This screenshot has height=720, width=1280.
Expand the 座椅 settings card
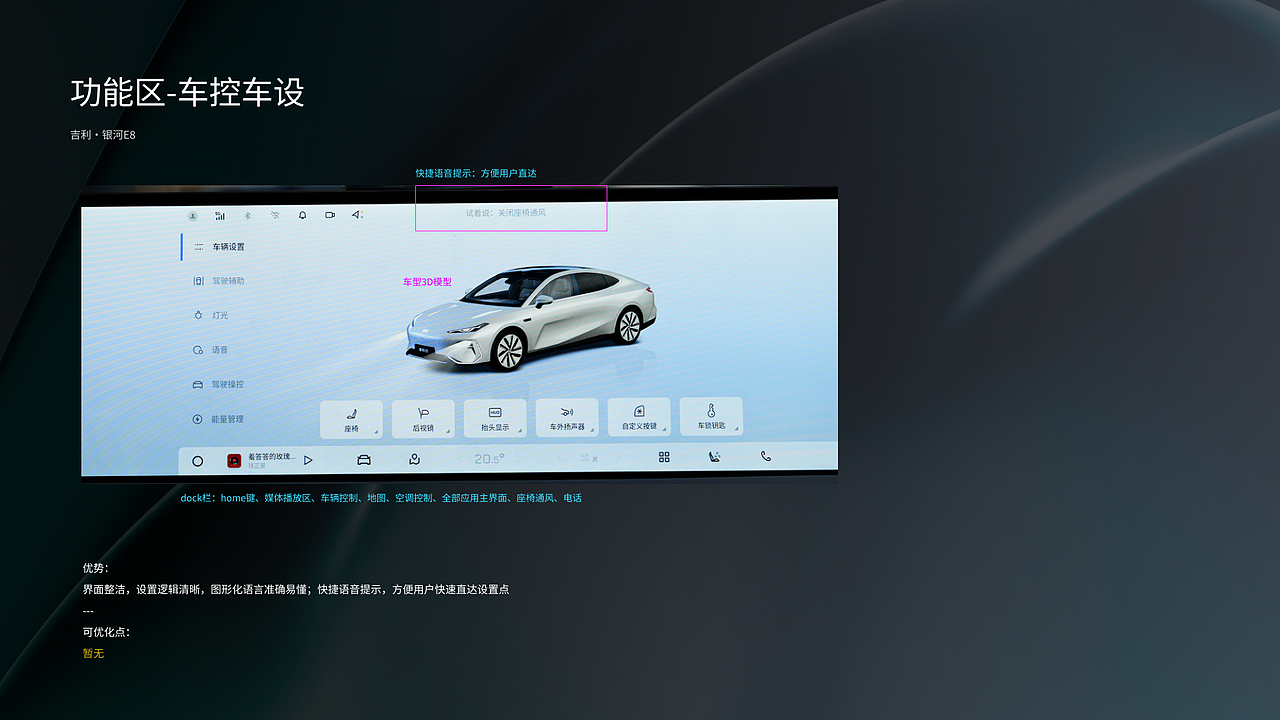[x=351, y=418]
